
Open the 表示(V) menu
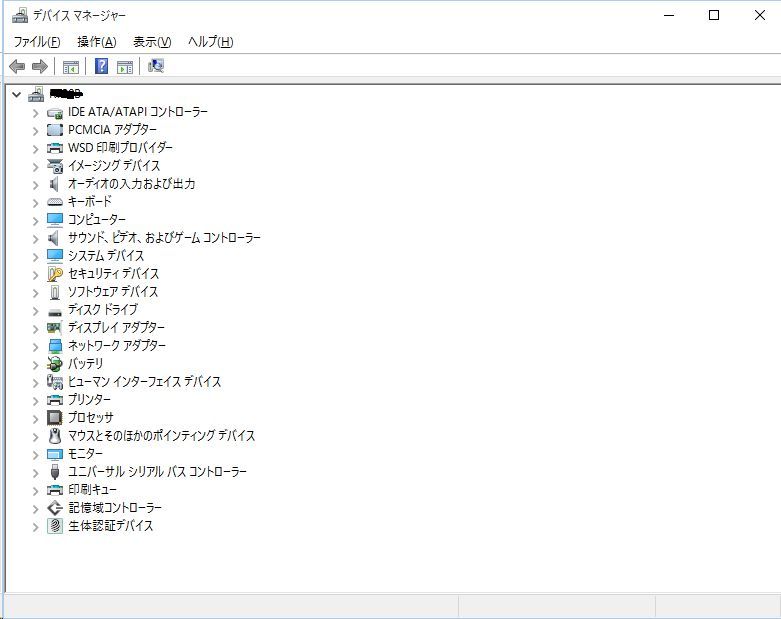point(152,41)
